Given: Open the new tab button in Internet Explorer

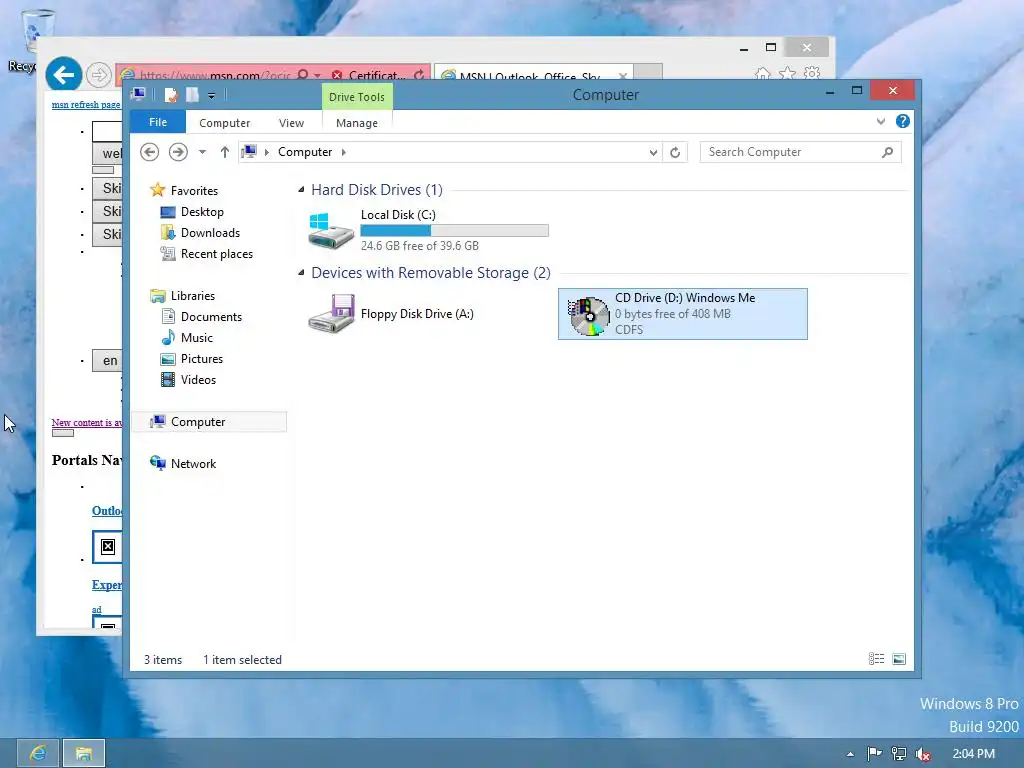Looking at the screenshot, I should pos(648,72).
